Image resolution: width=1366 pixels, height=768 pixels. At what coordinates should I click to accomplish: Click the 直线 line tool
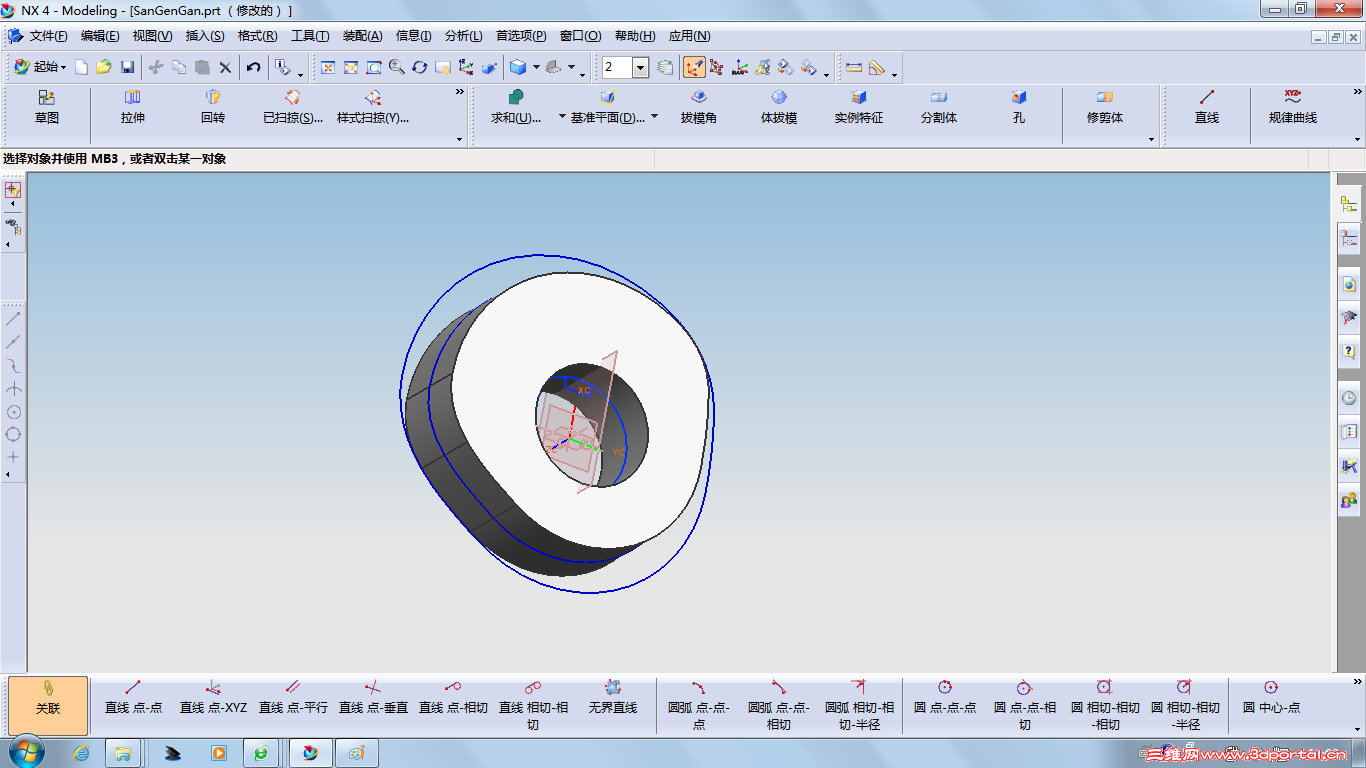coord(1207,108)
